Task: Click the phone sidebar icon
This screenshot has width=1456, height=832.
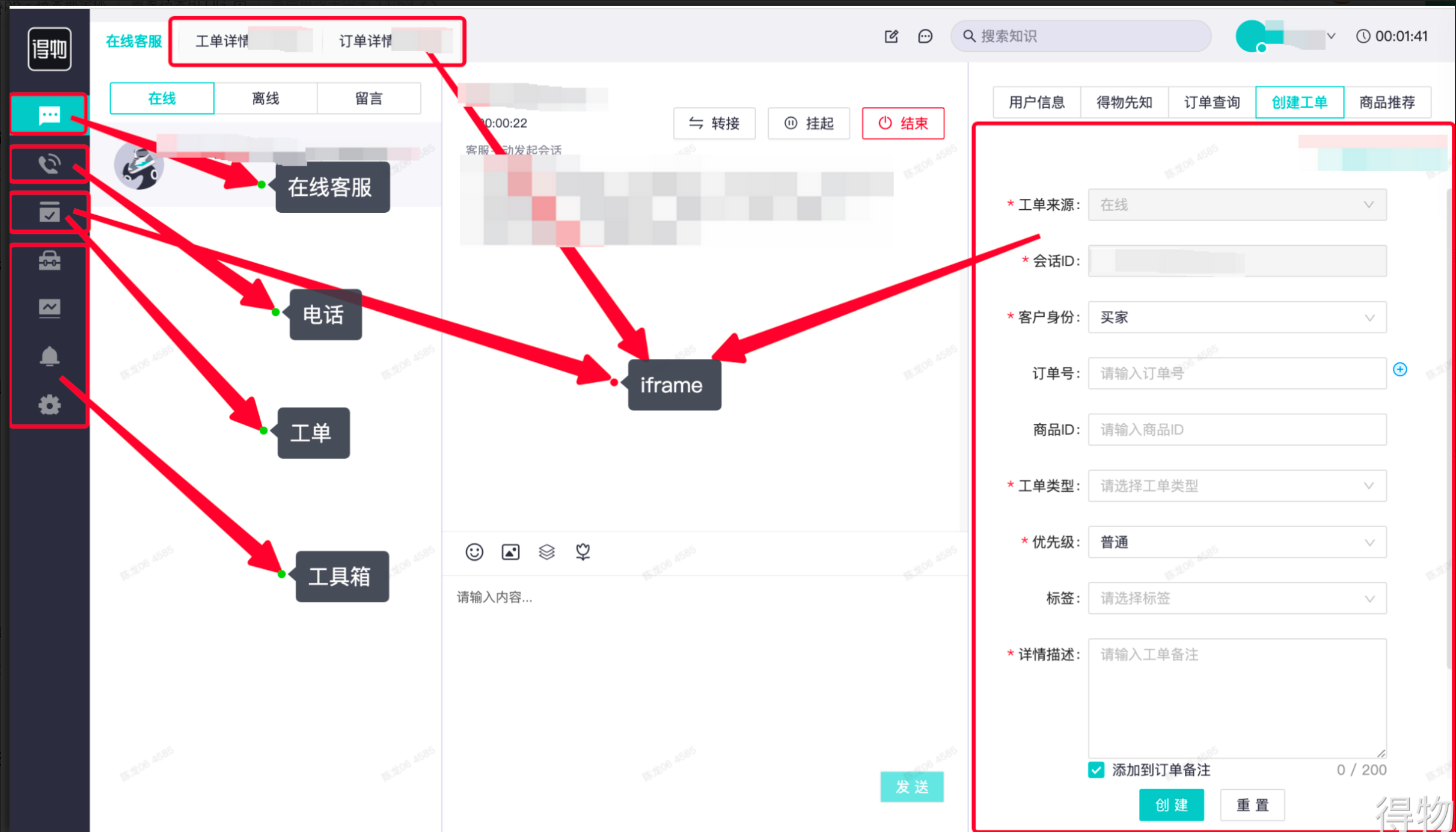Action: coord(49,164)
